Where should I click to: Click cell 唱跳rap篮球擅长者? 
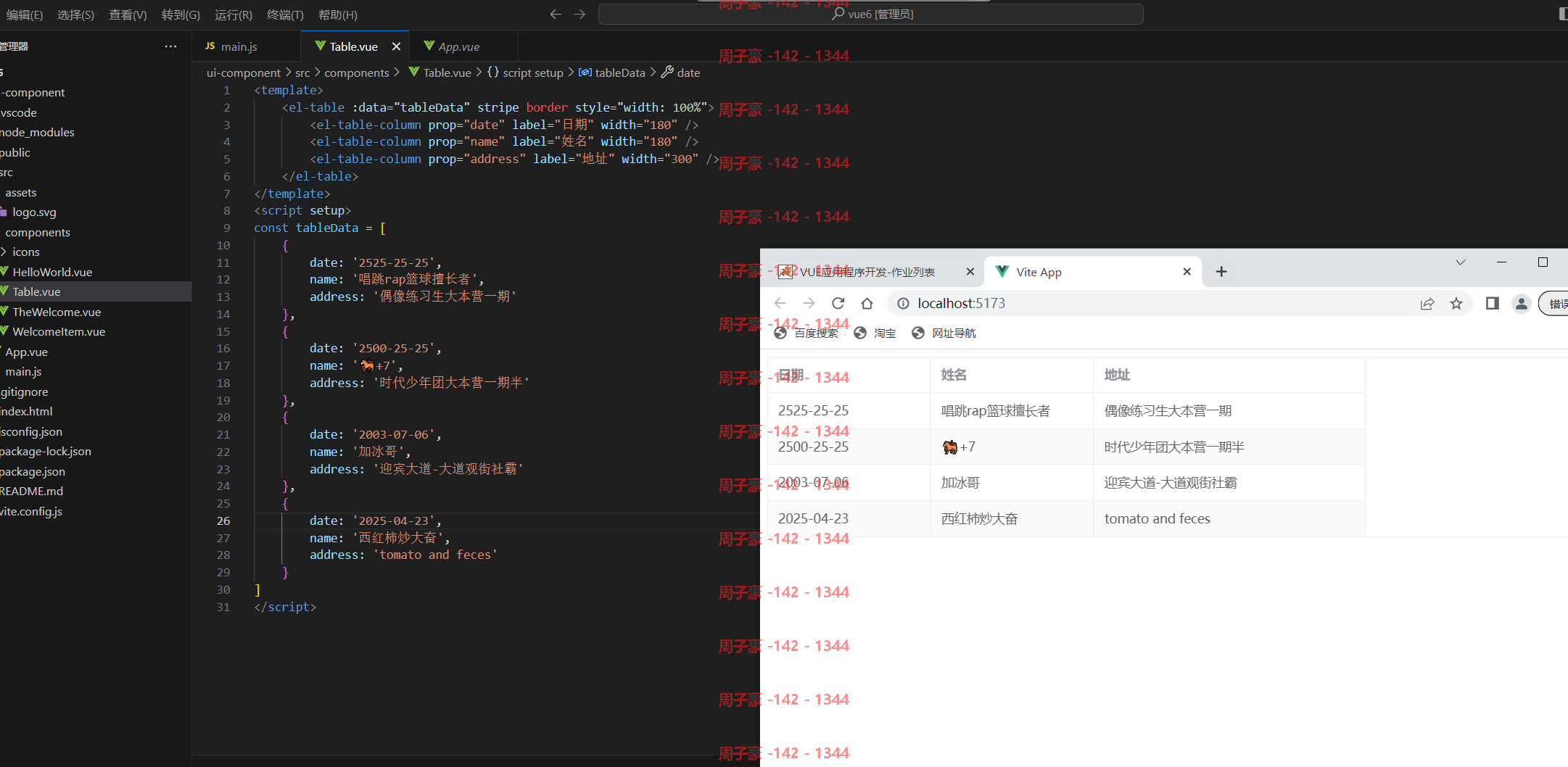(x=1011, y=411)
